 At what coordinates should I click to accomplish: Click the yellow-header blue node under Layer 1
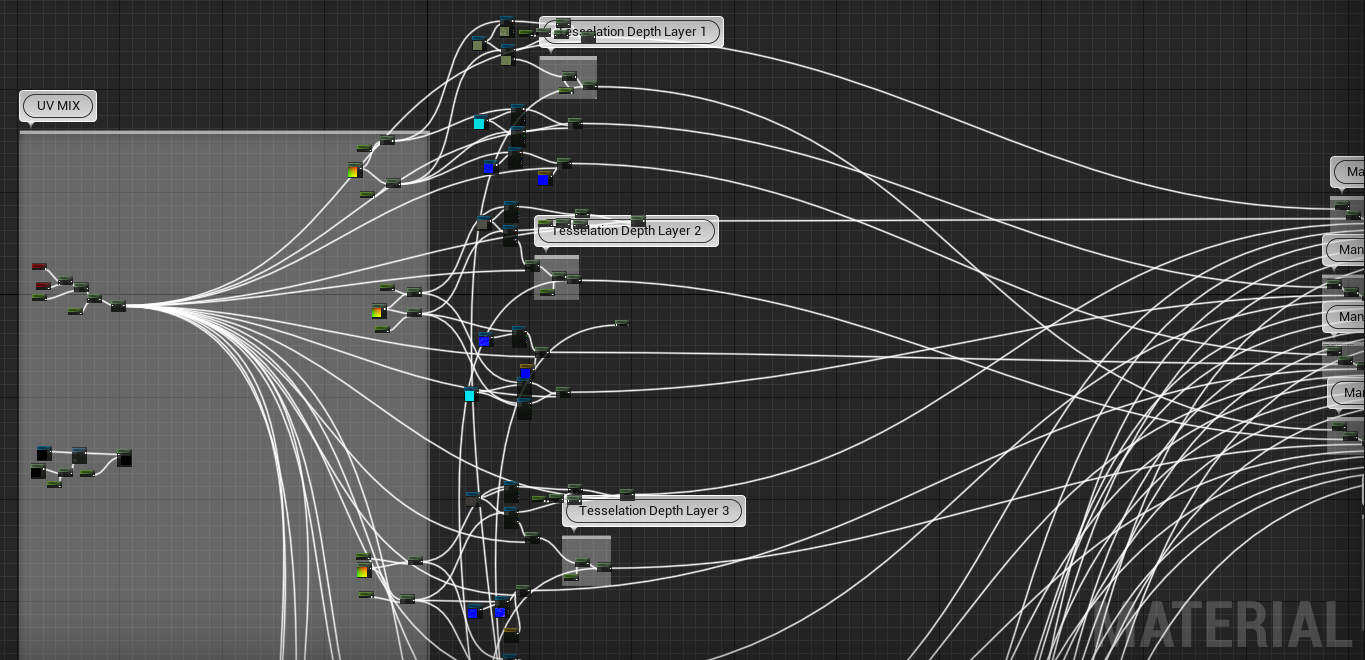[543, 179]
